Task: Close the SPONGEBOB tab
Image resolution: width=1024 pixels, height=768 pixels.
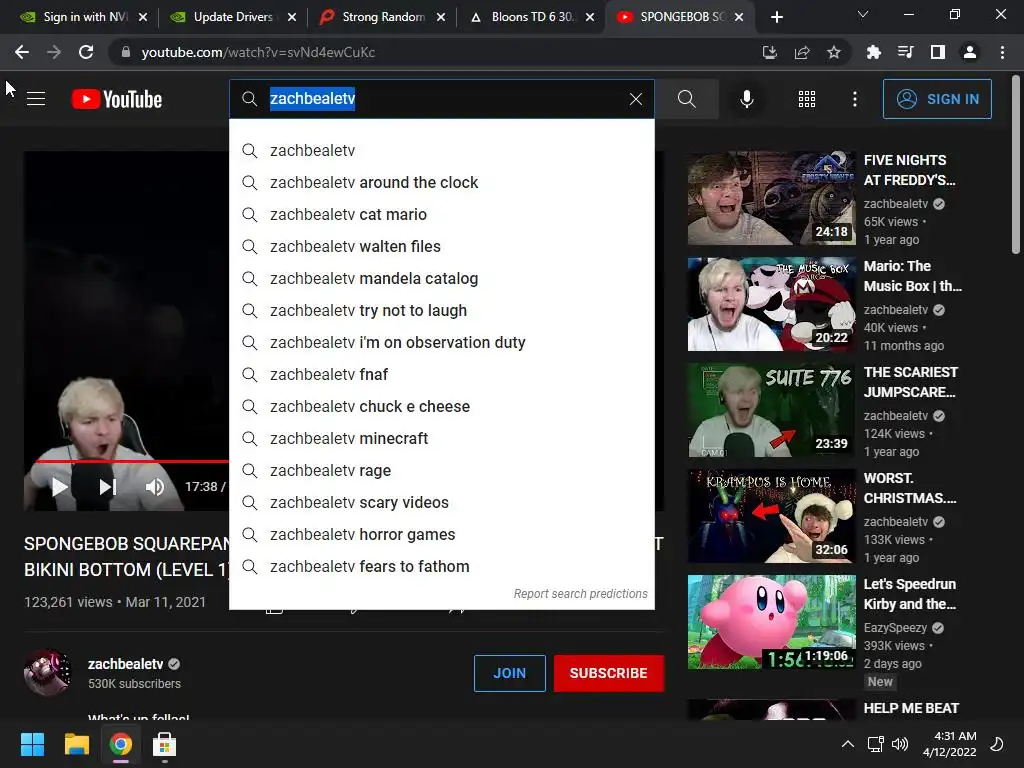Action: tap(739, 17)
